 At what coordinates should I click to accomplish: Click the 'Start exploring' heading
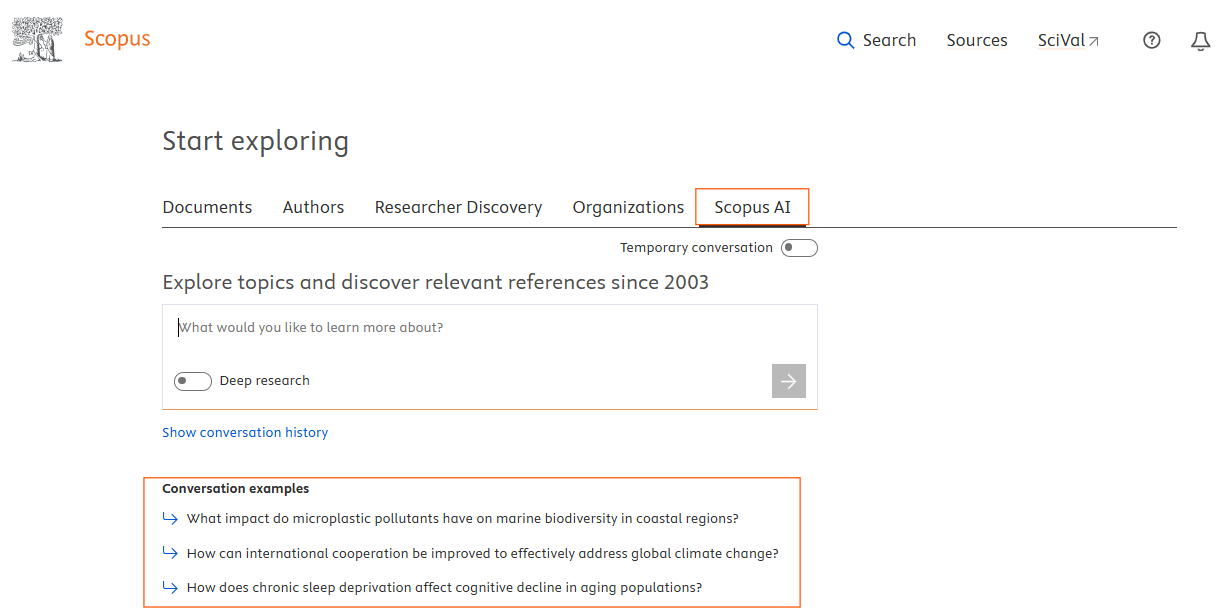pyautogui.click(x=256, y=142)
